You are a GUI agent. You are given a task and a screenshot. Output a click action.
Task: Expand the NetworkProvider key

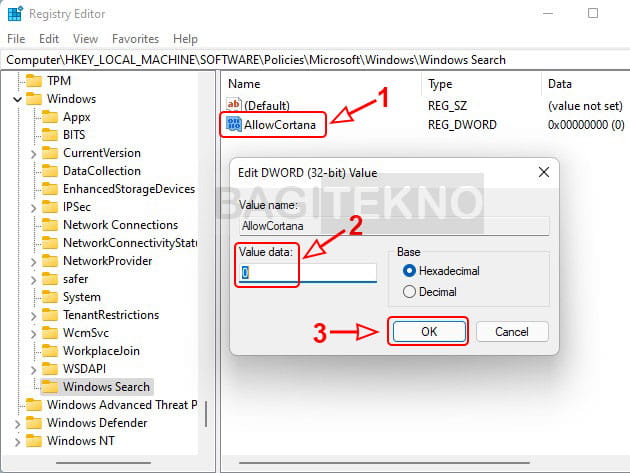point(33,262)
